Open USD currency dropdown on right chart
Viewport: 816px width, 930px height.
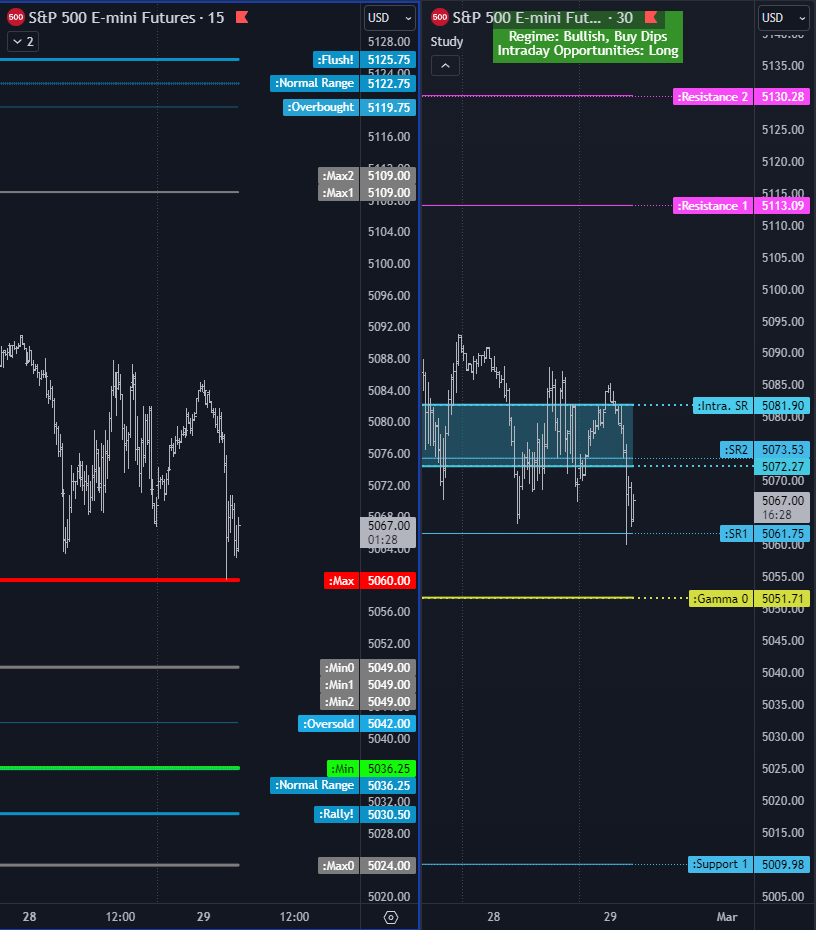click(x=783, y=18)
